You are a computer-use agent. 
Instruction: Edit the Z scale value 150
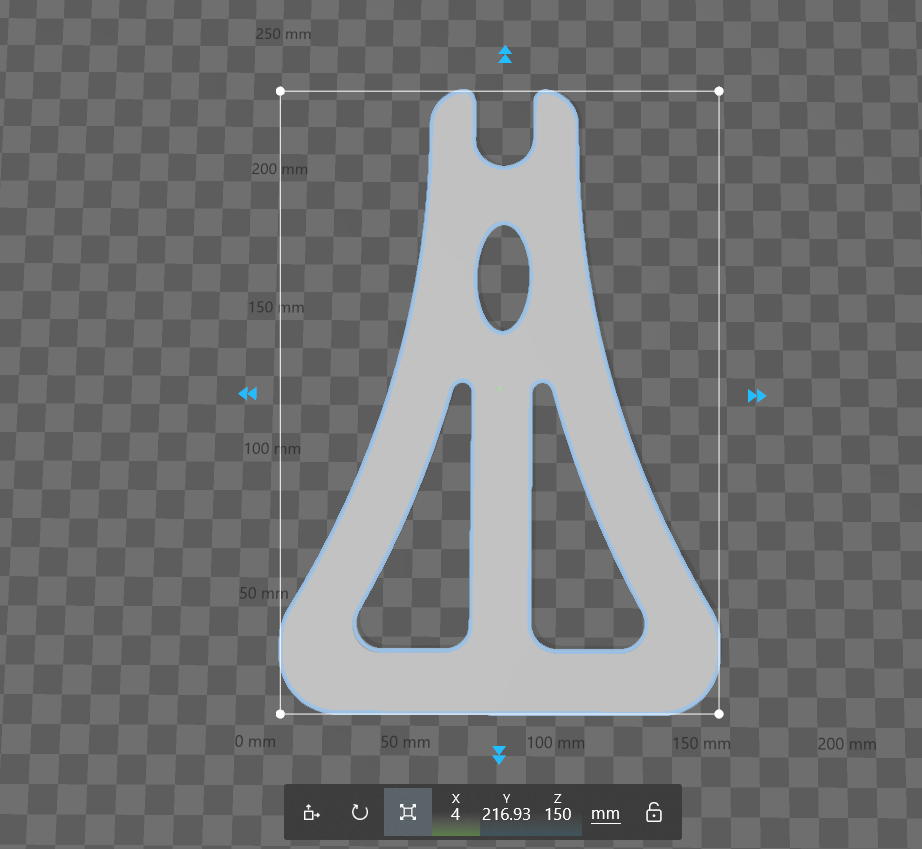click(558, 814)
